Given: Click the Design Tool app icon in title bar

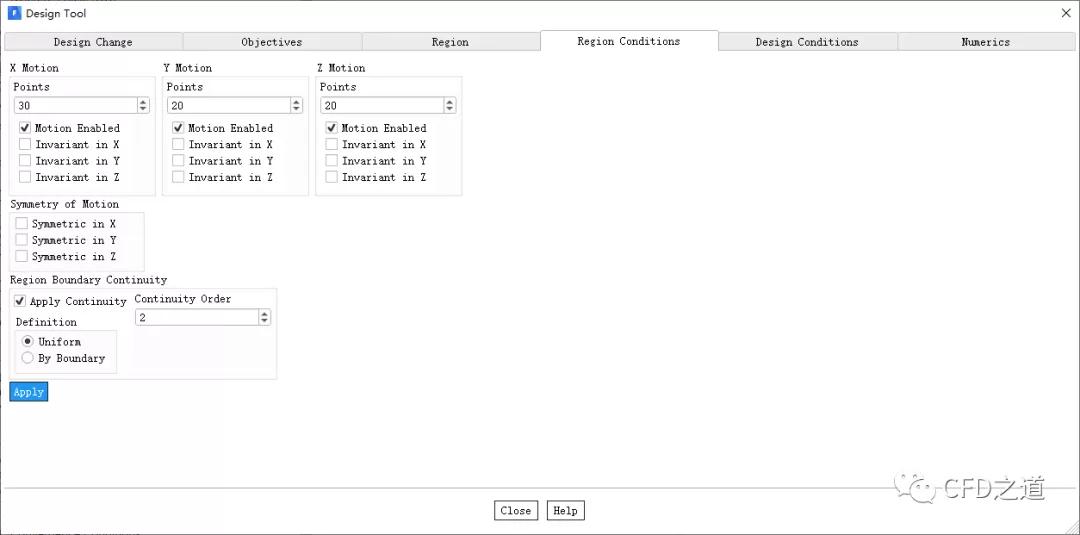Looking at the screenshot, I should click(x=14, y=13).
